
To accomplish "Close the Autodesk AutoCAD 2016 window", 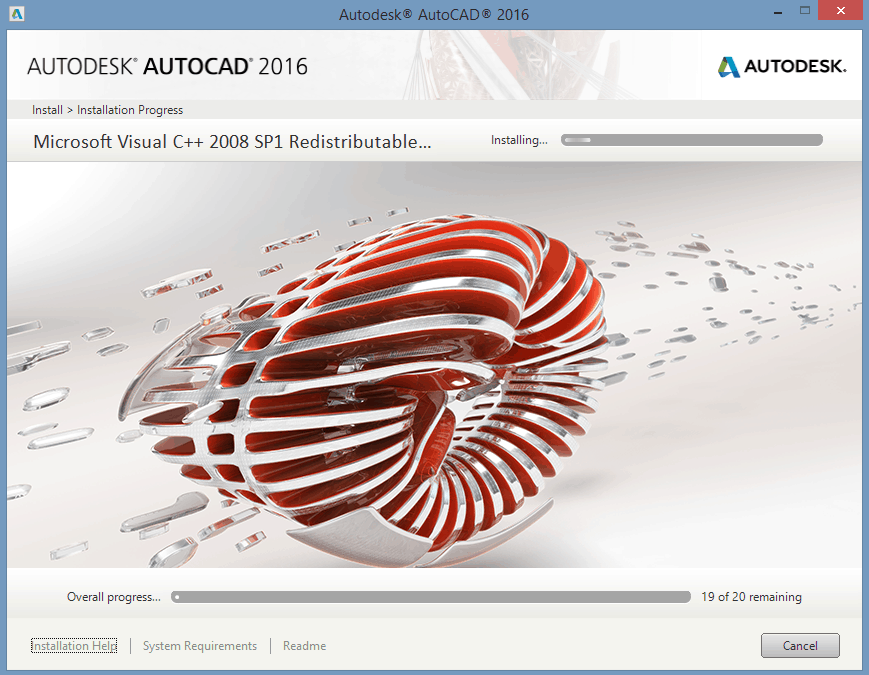I will [840, 11].
